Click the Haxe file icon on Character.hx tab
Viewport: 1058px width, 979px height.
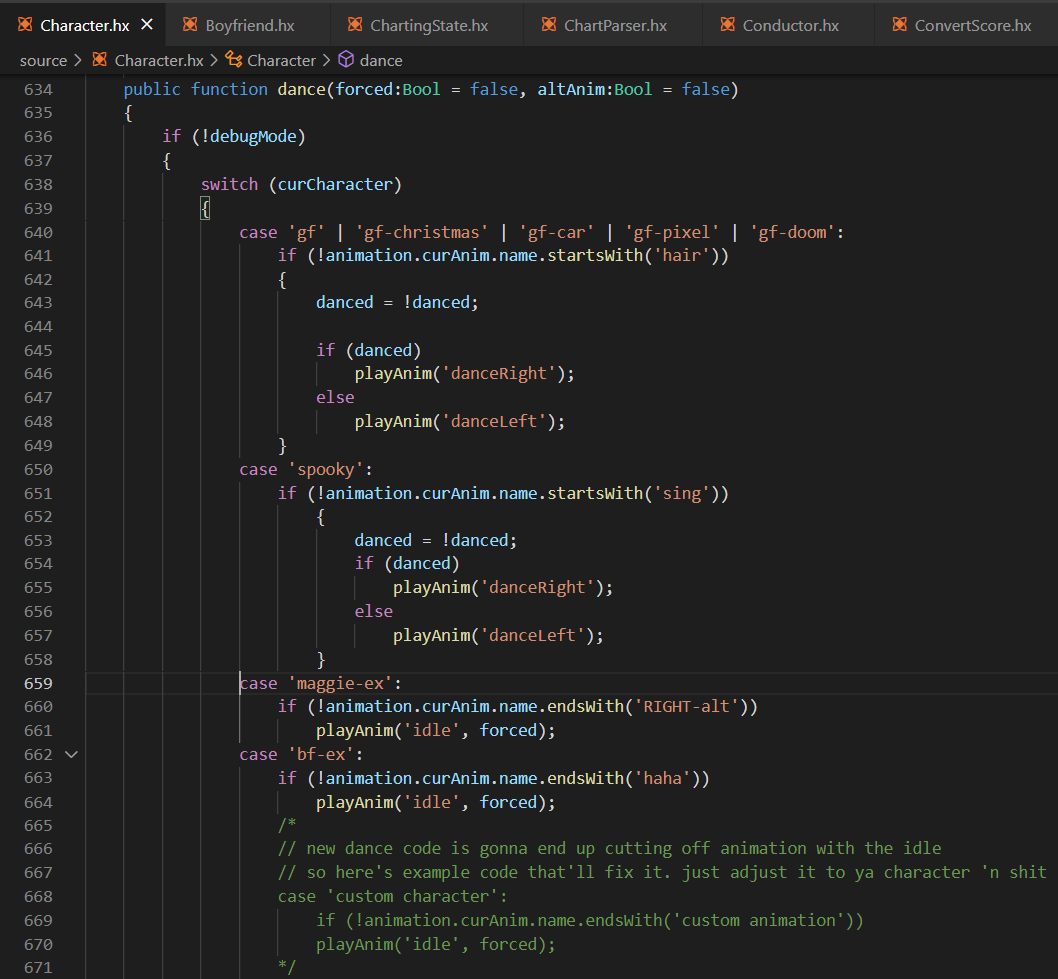pyautogui.click(x=25, y=25)
